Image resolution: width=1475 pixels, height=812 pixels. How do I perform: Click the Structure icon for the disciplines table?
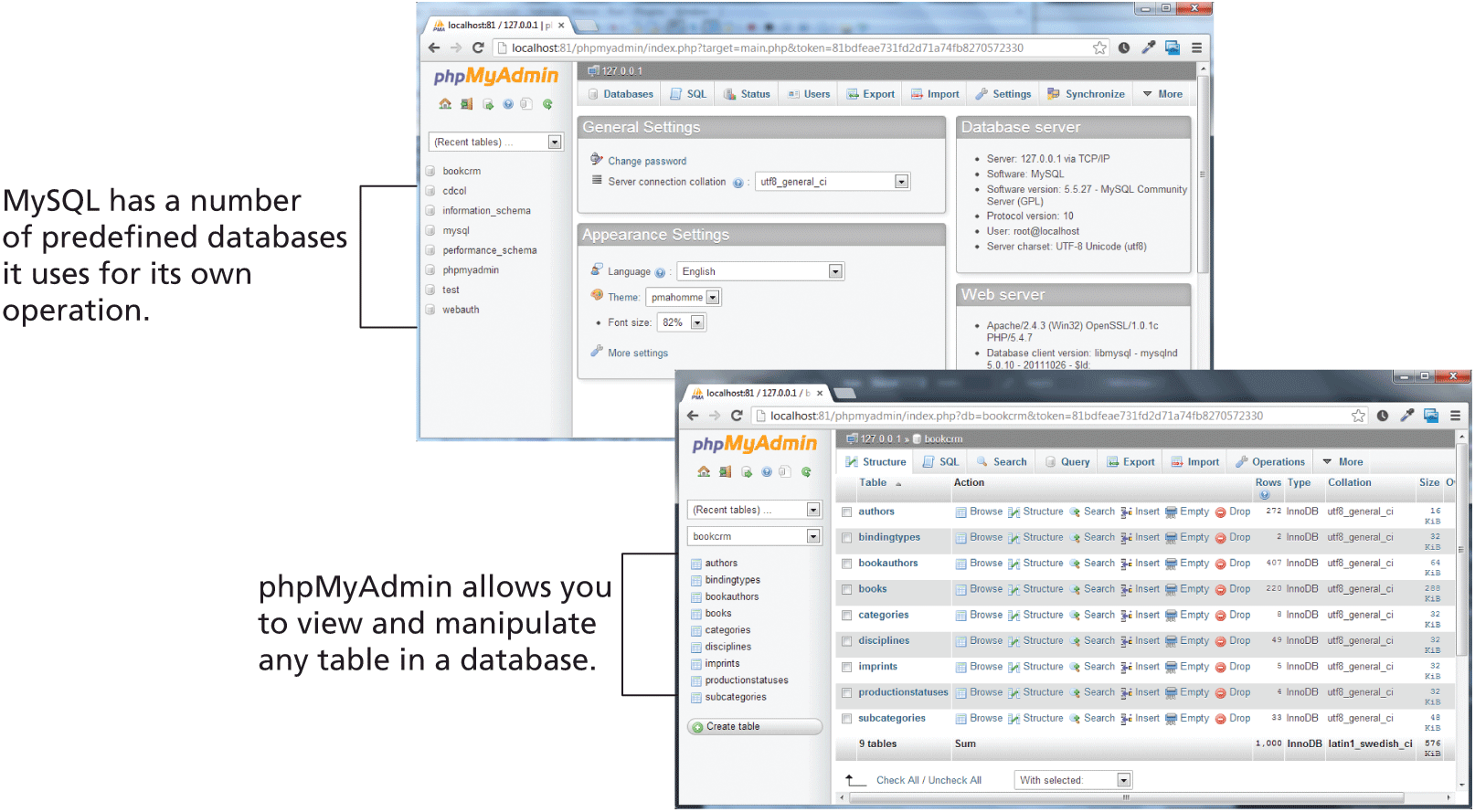click(x=1014, y=642)
